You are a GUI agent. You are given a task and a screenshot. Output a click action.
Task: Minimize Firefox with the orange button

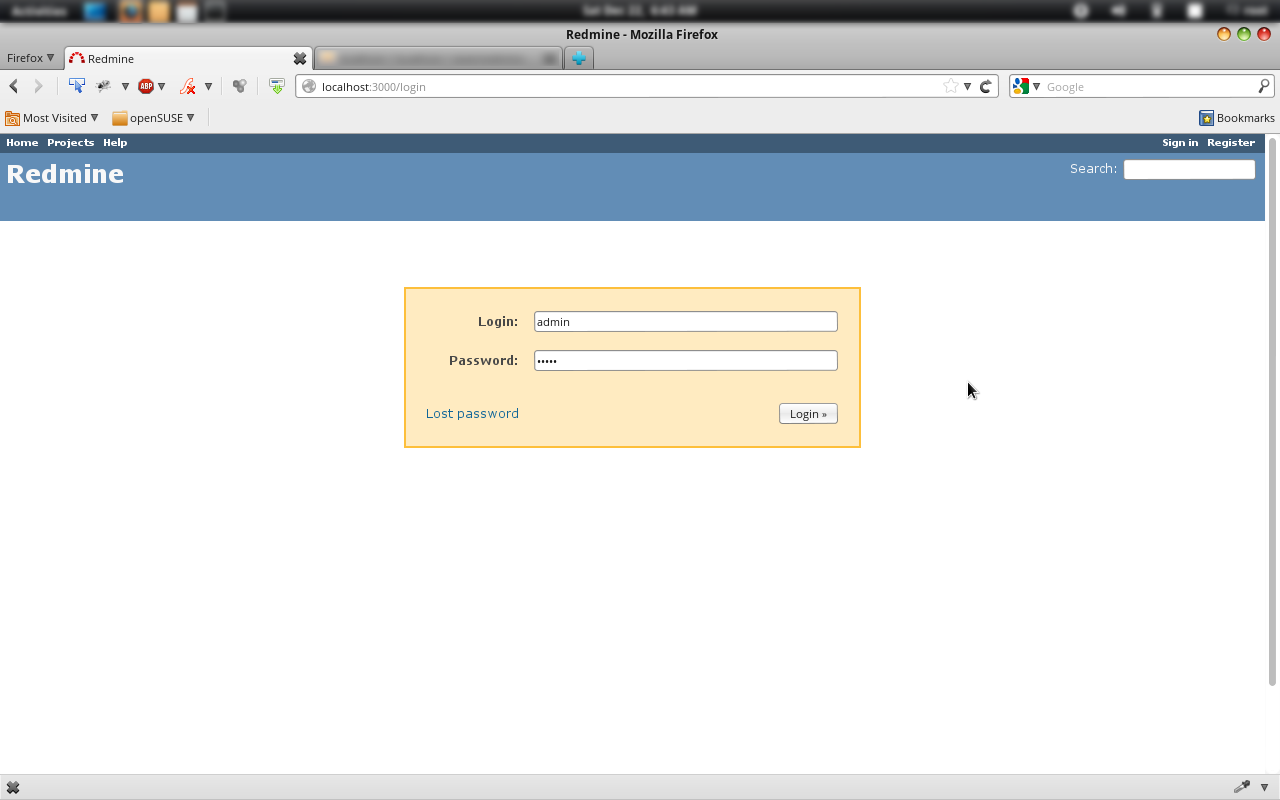[1224, 34]
